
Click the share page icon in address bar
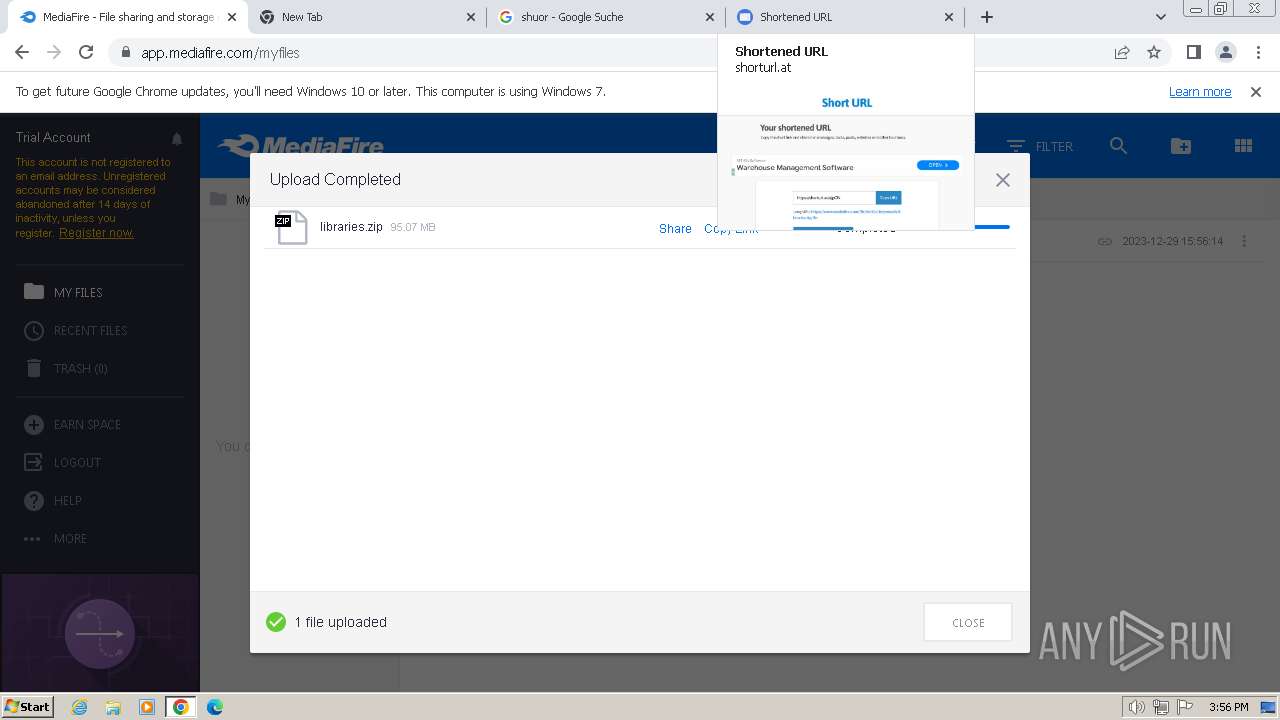tap(1122, 52)
